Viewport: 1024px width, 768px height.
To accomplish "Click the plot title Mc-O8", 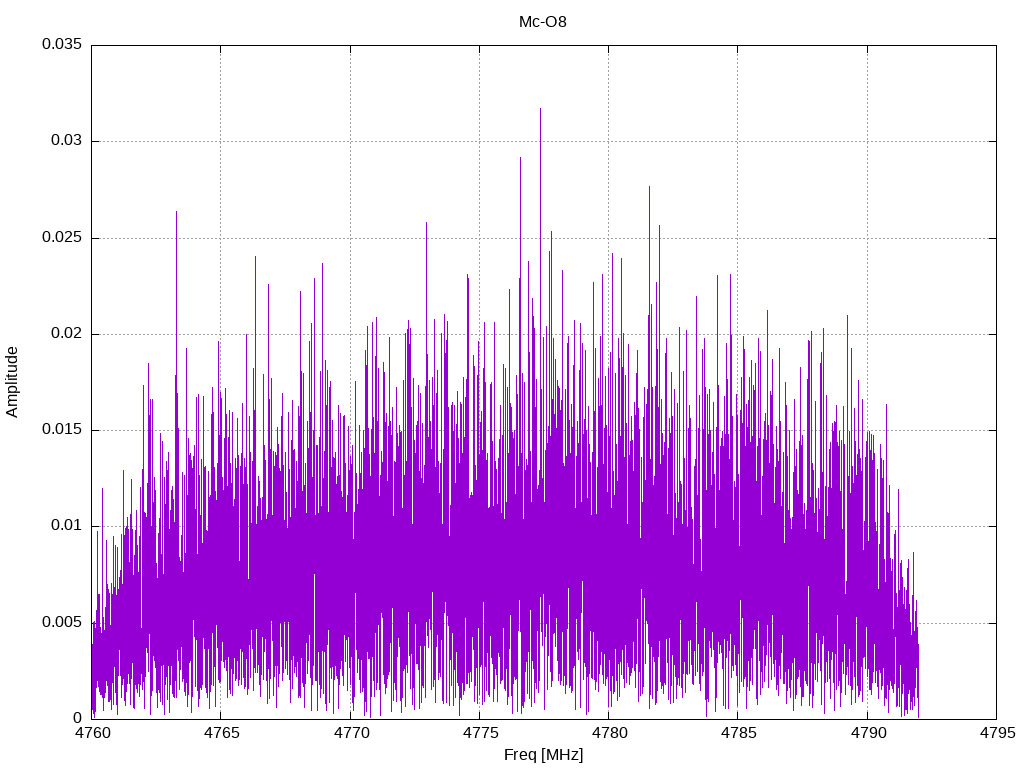I will [x=543, y=22].
